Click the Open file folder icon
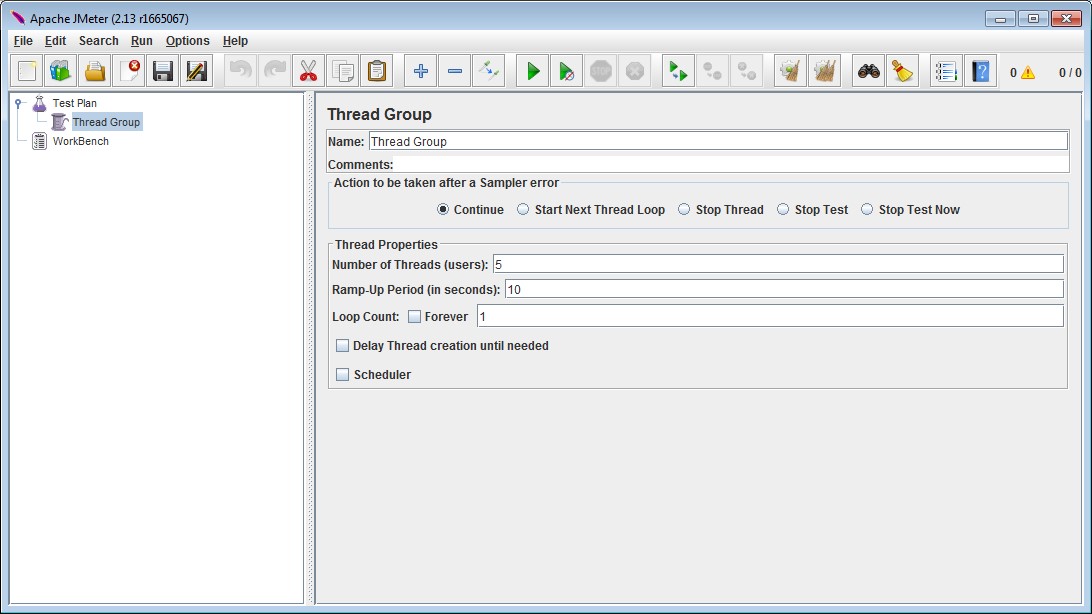The width and height of the screenshot is (1092, 614). click(x=95, y=71)
